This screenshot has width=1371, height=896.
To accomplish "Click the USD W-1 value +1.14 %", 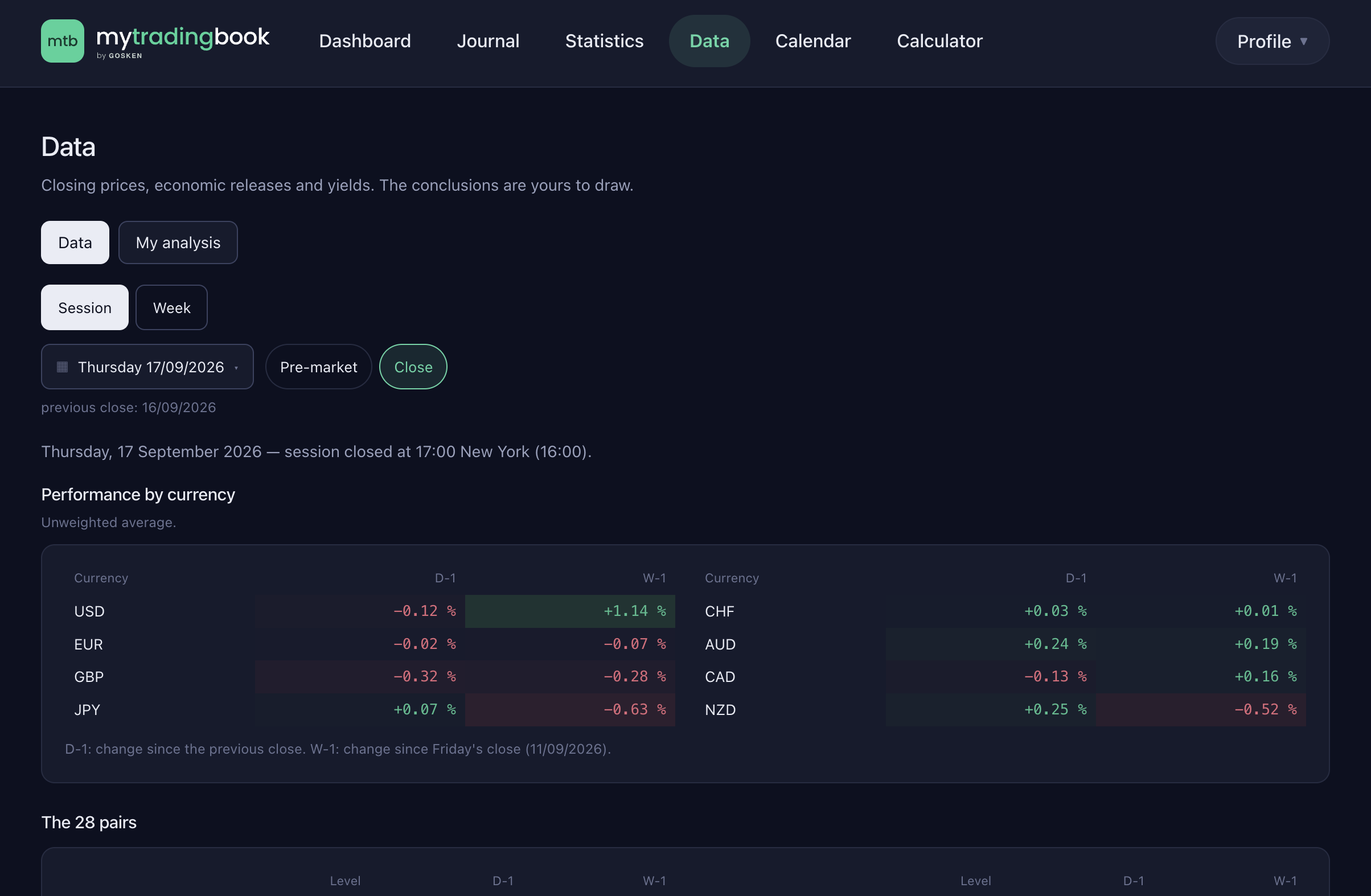I will 634,611.
